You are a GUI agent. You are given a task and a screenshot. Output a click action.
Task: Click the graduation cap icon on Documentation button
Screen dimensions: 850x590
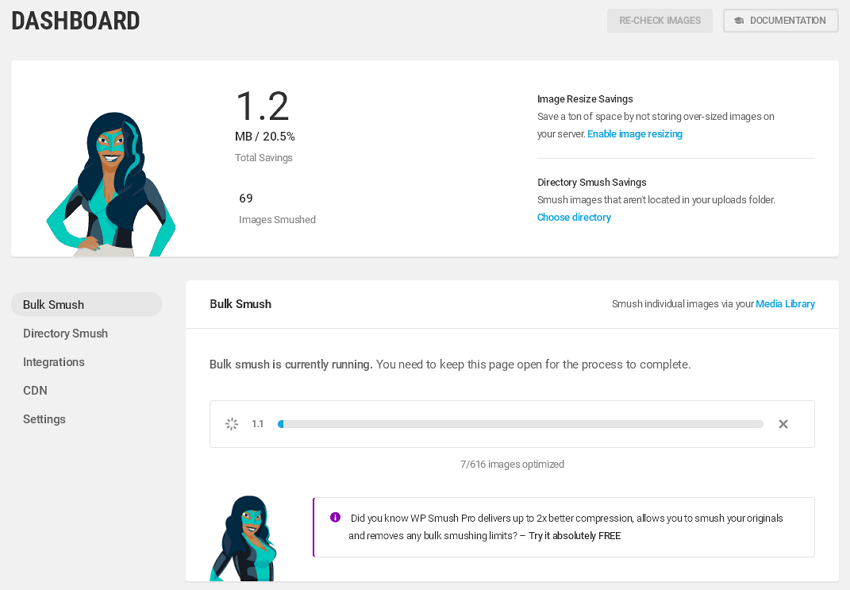738,21
